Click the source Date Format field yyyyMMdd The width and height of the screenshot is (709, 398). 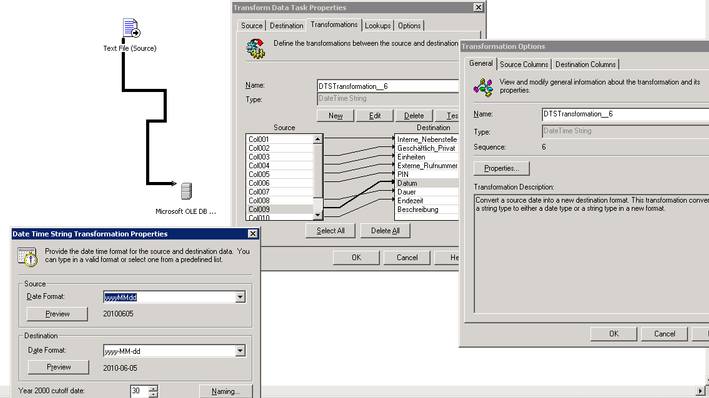coord(170,297)
